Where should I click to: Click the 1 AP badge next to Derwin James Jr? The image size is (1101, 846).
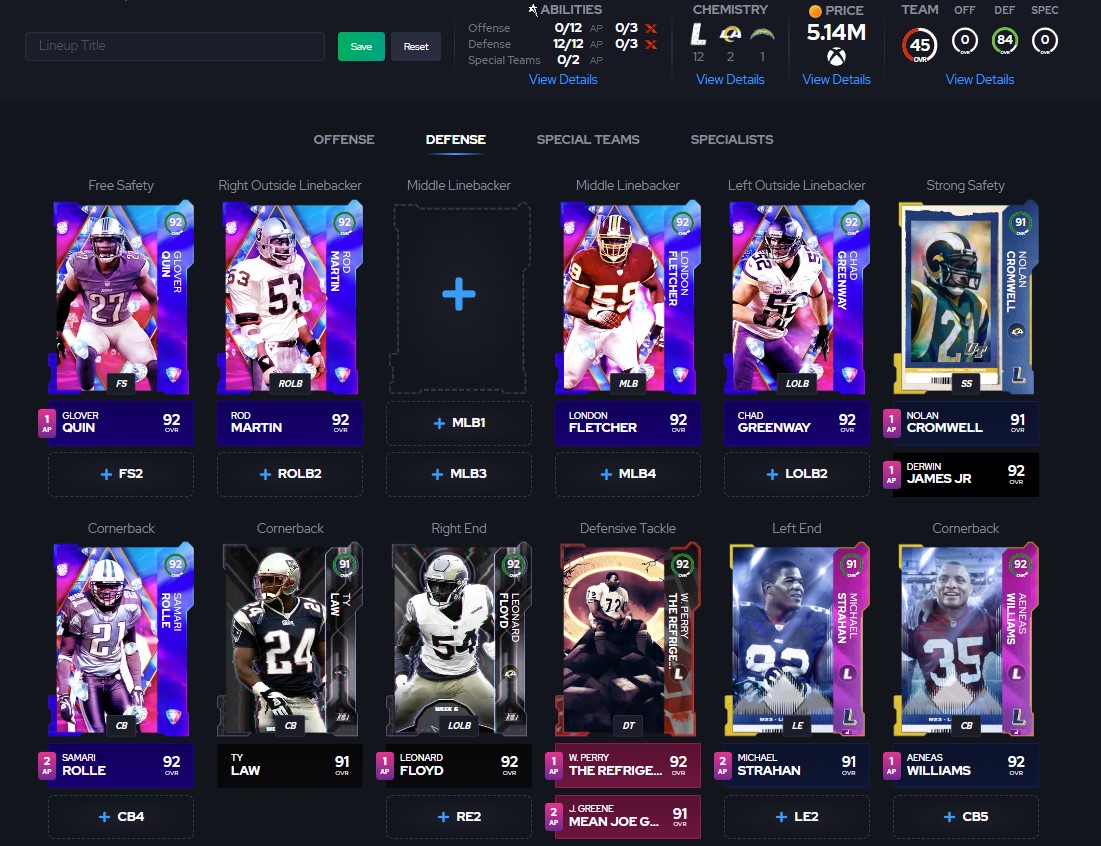click(891, 475)
